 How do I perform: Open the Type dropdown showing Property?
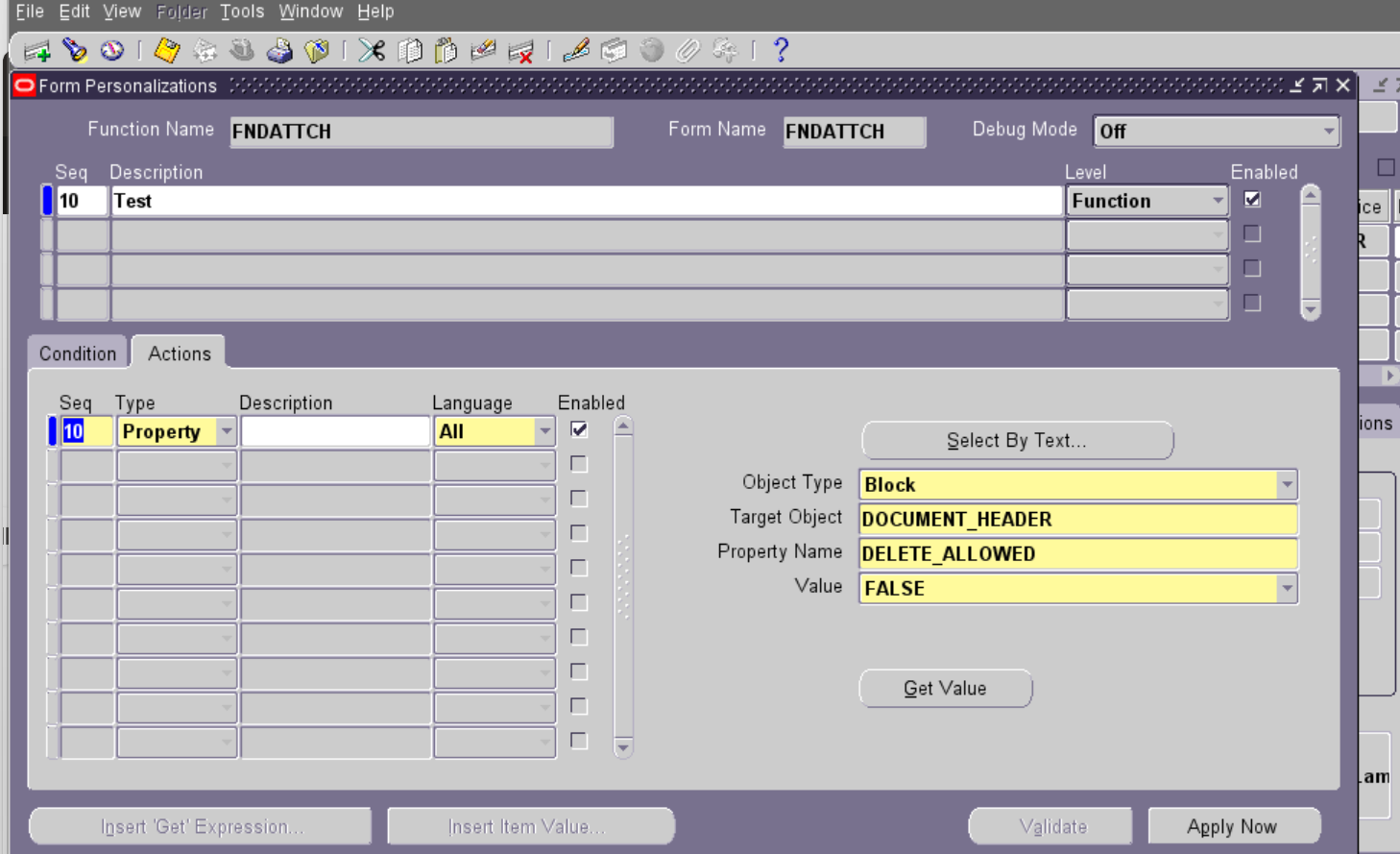(226, 431)
